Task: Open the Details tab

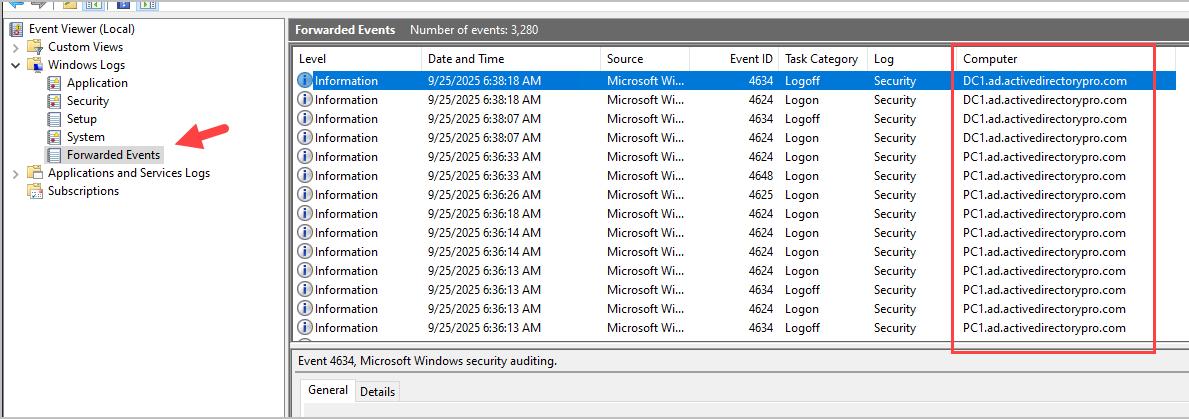Action: point(377,392)
